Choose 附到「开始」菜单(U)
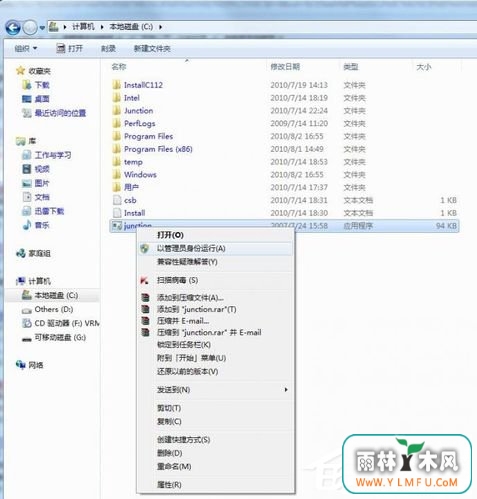The image size is (477, 499). click(x=215, y=358)
